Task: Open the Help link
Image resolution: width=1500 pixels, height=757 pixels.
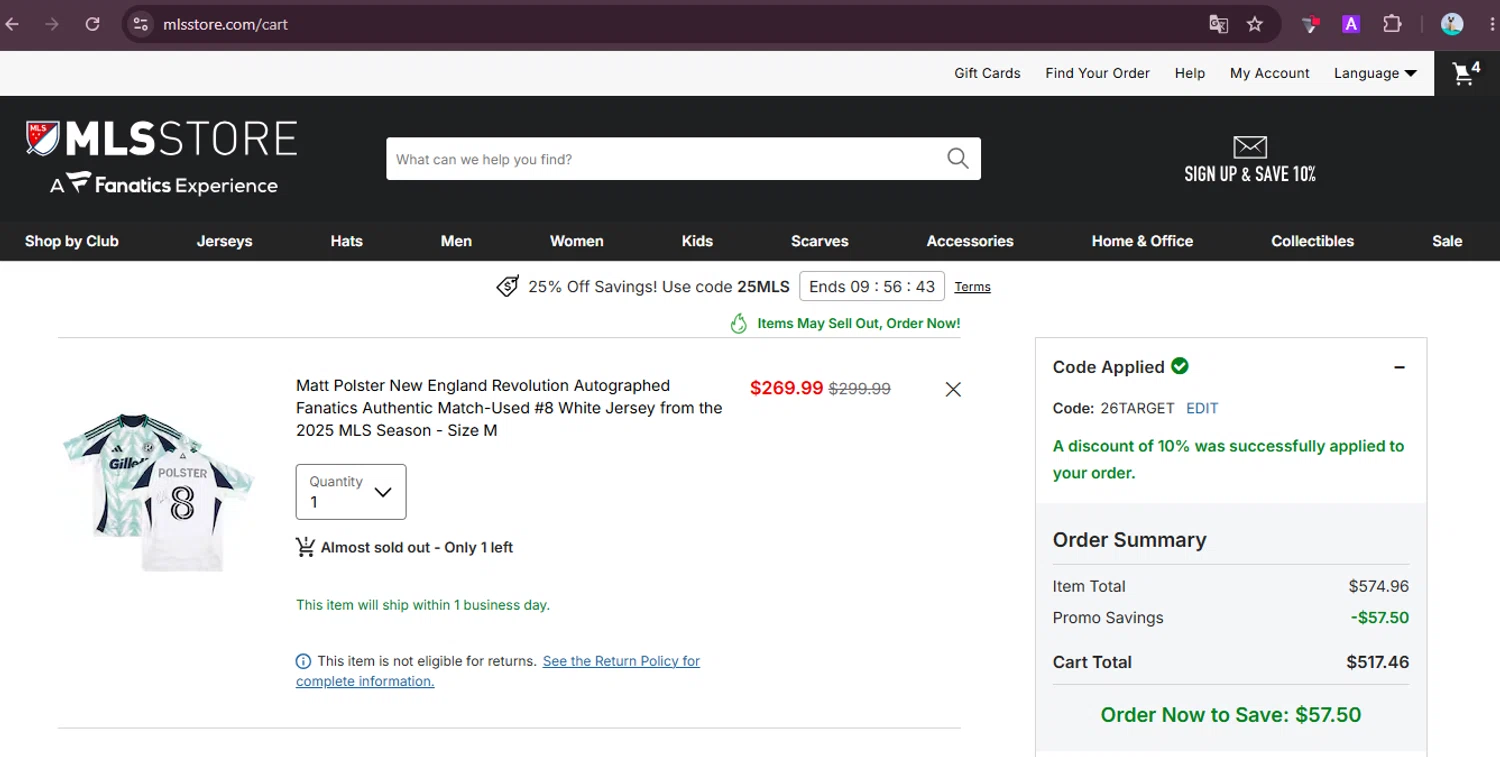Action: pyautogui.click(x=1190, y=73)
